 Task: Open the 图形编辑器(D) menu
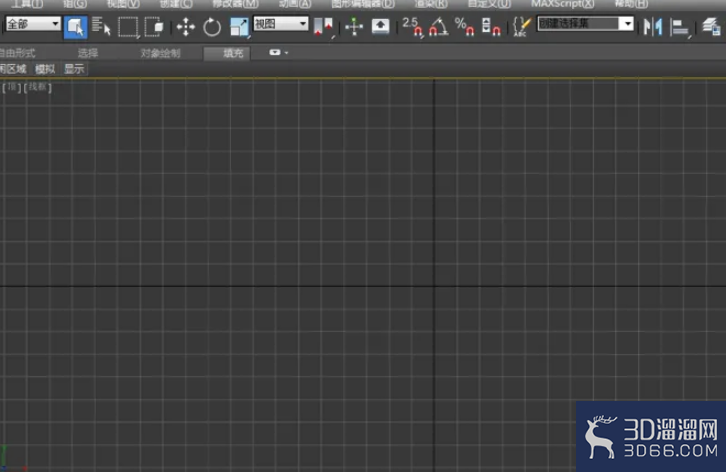point(363,4)
